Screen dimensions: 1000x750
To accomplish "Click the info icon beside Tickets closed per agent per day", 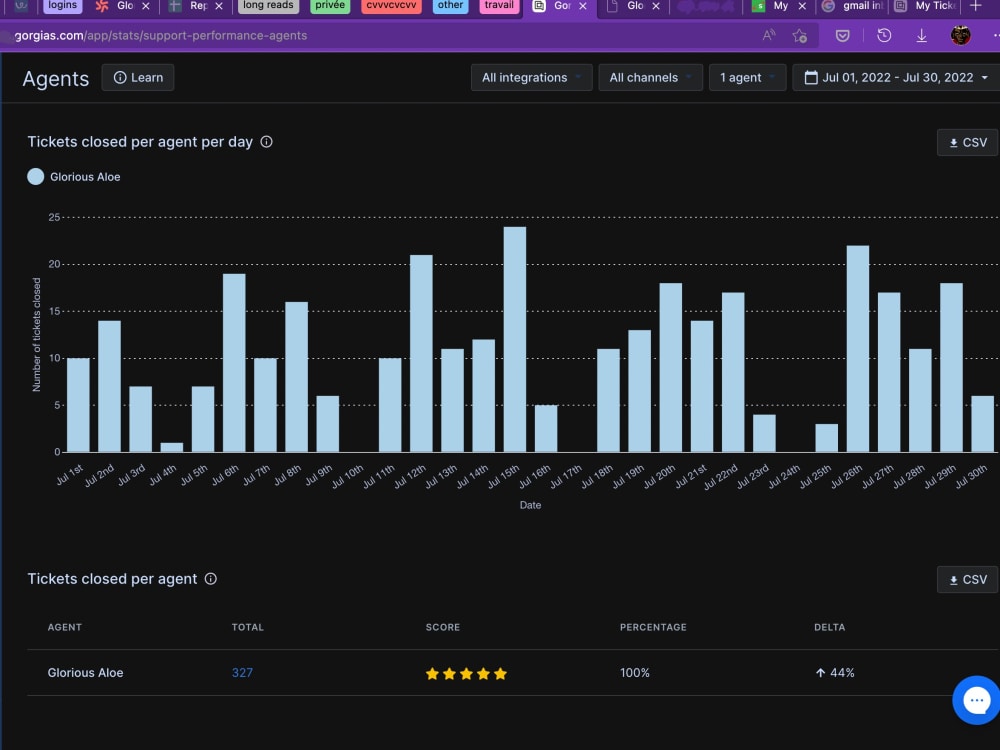I will 267,142.
